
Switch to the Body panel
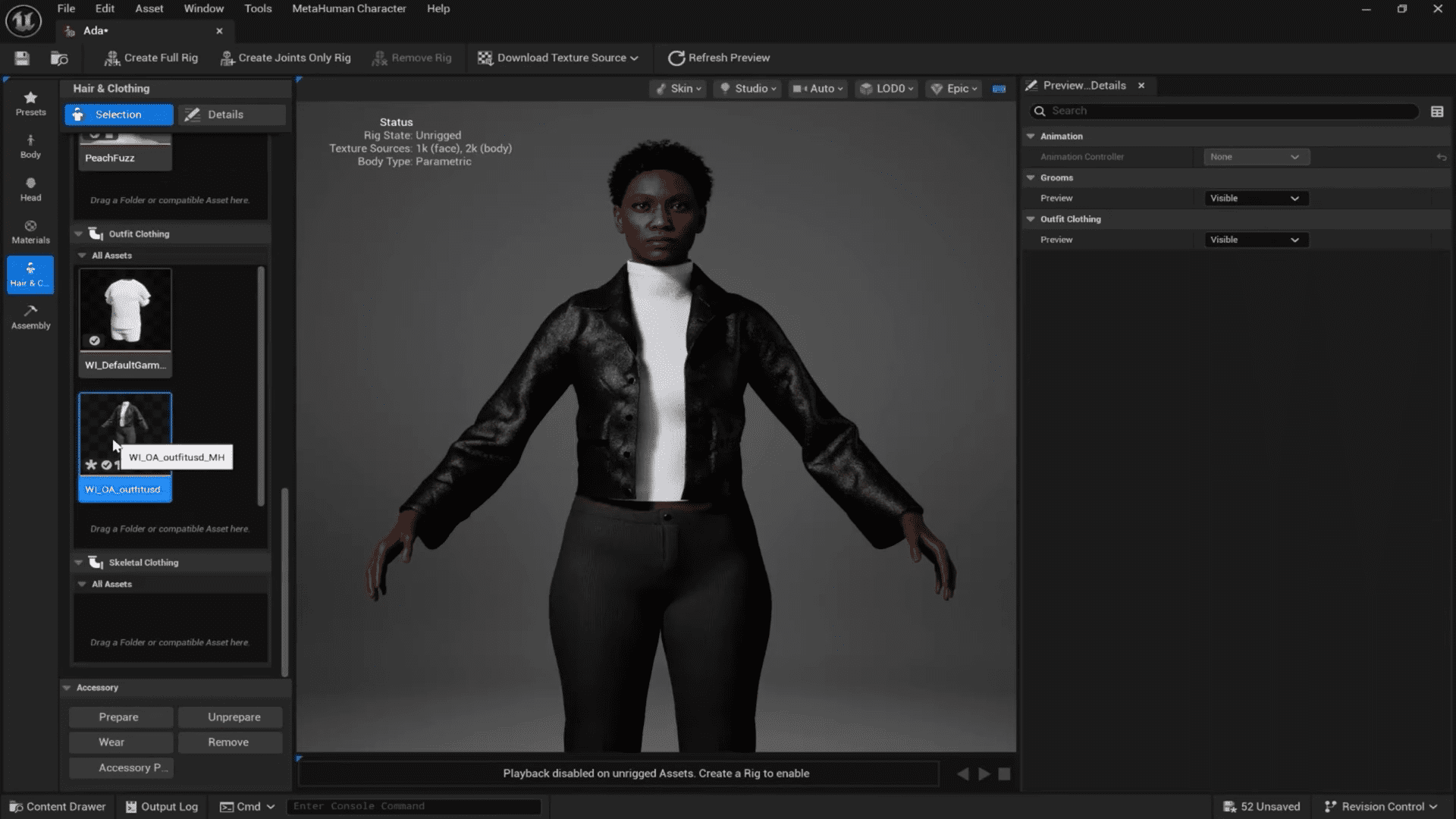pos(30,147)
